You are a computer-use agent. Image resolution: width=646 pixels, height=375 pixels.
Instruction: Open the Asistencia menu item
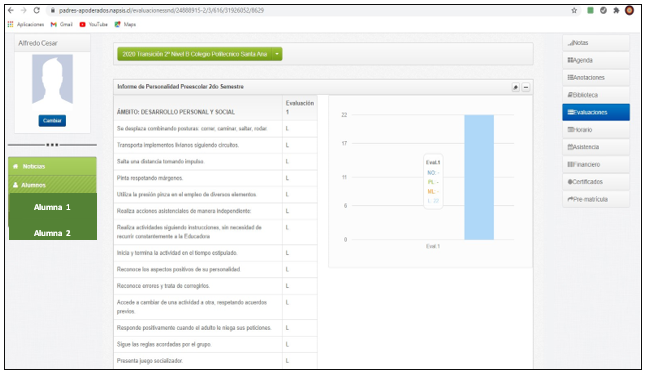click(x=596, y=147)
